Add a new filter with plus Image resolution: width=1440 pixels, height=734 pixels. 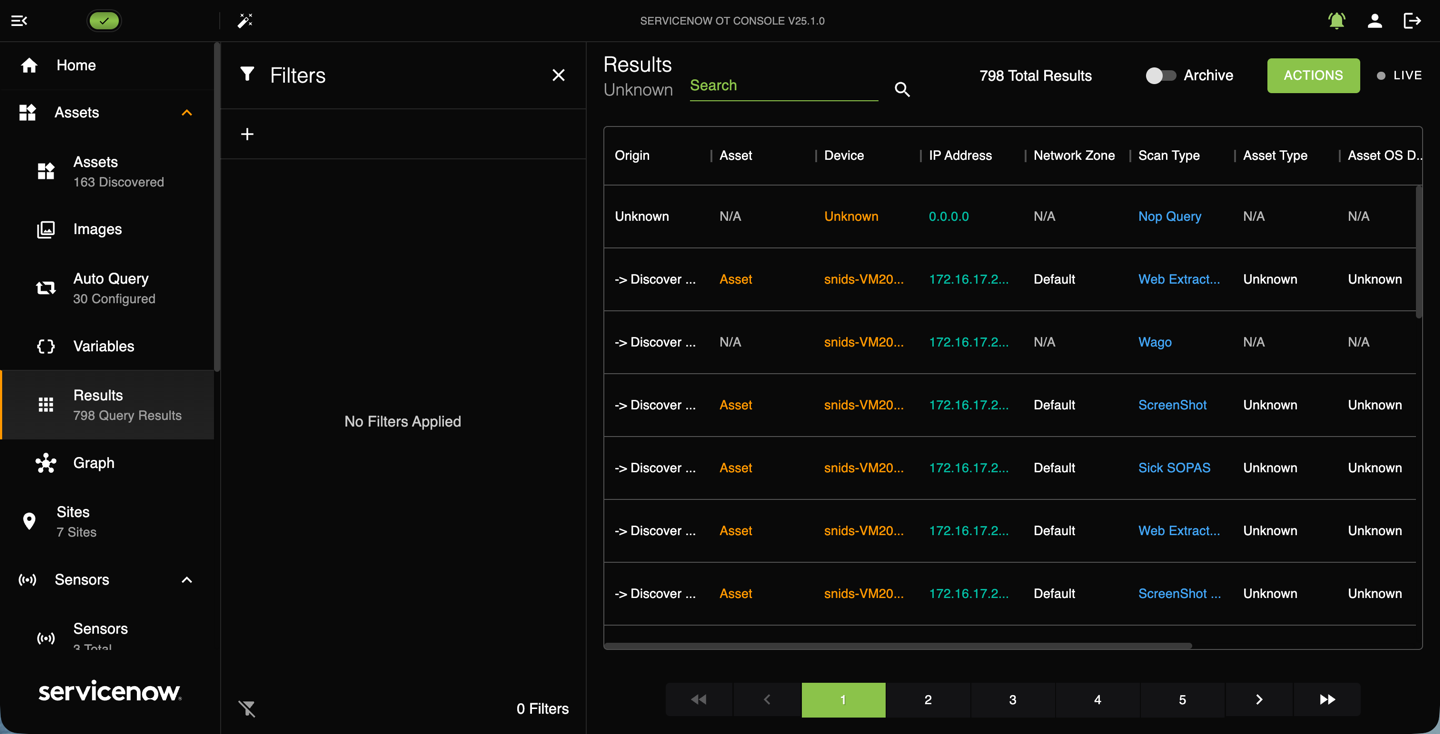[247, 134]
